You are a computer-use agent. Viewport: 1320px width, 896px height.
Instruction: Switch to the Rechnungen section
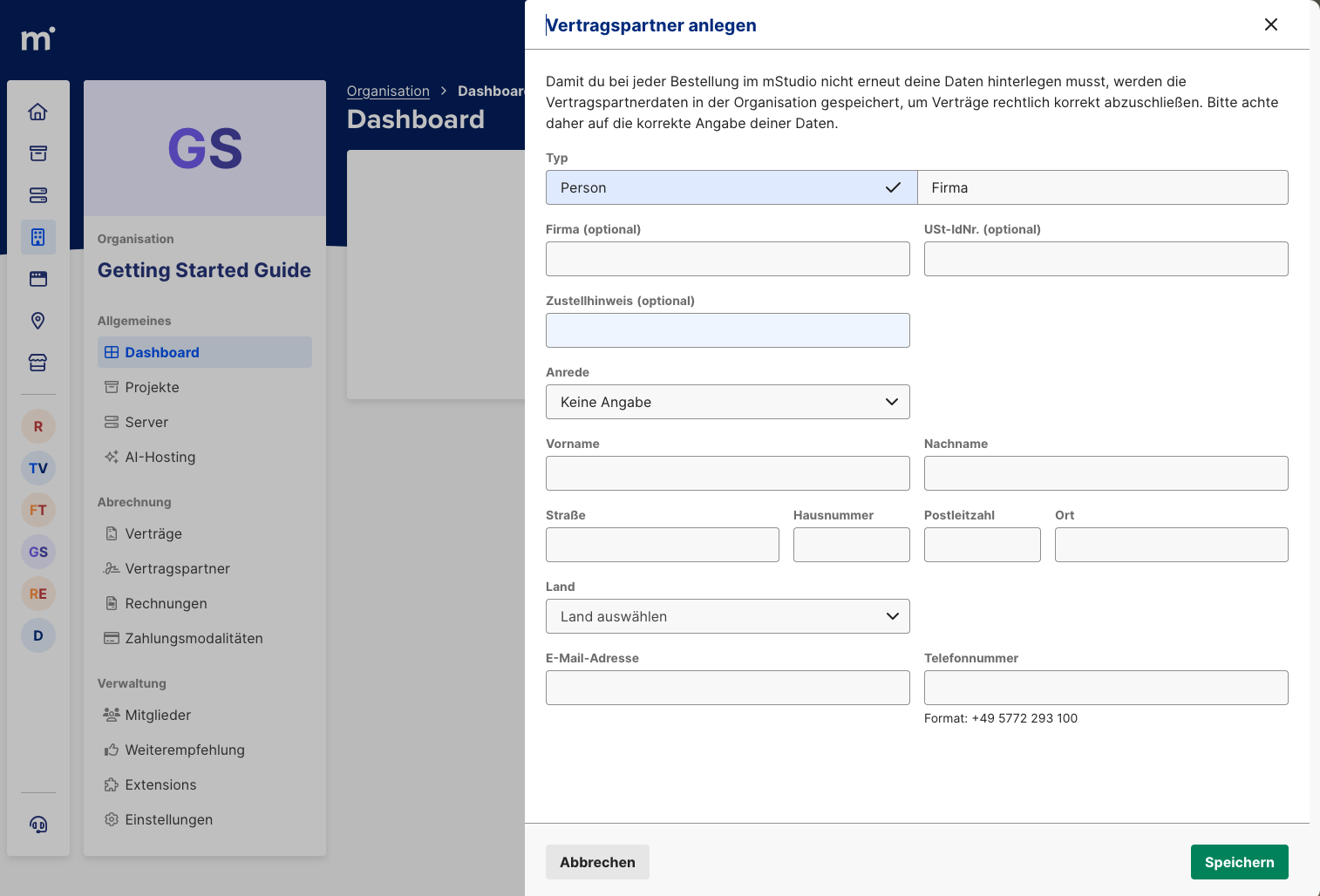tap(166, 603)
